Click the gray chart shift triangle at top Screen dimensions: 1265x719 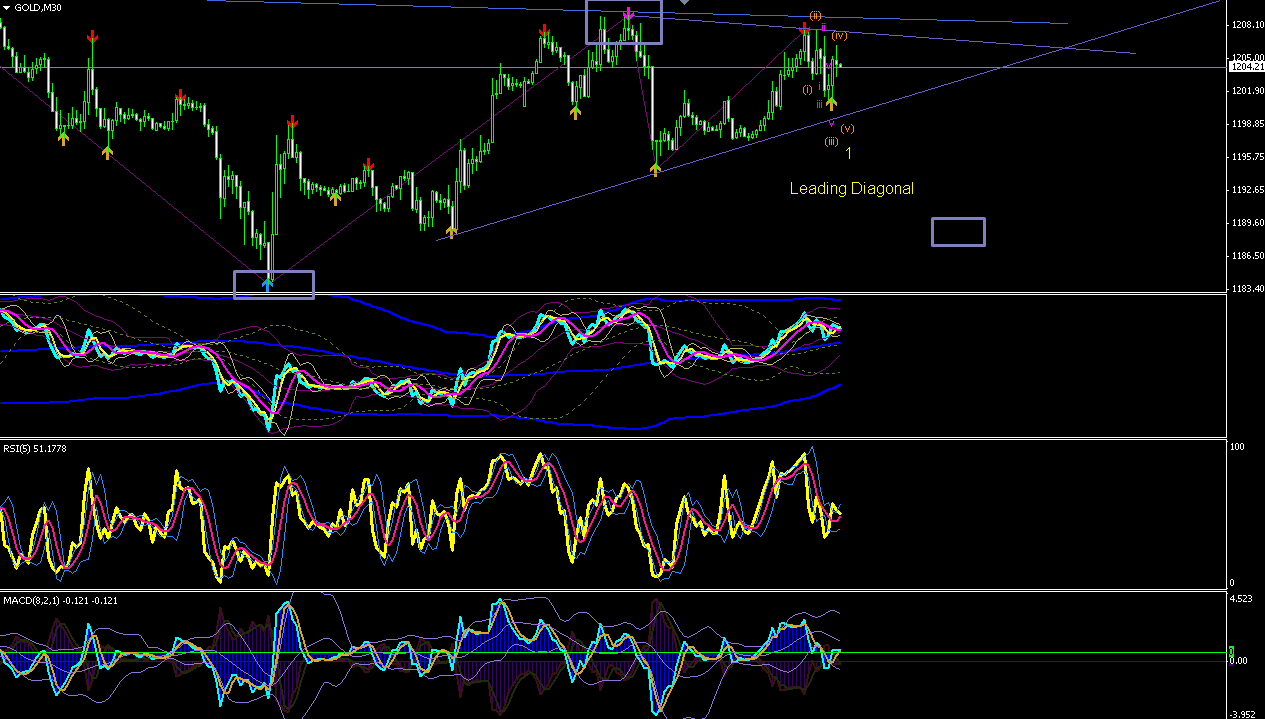(x=684, y=3)
